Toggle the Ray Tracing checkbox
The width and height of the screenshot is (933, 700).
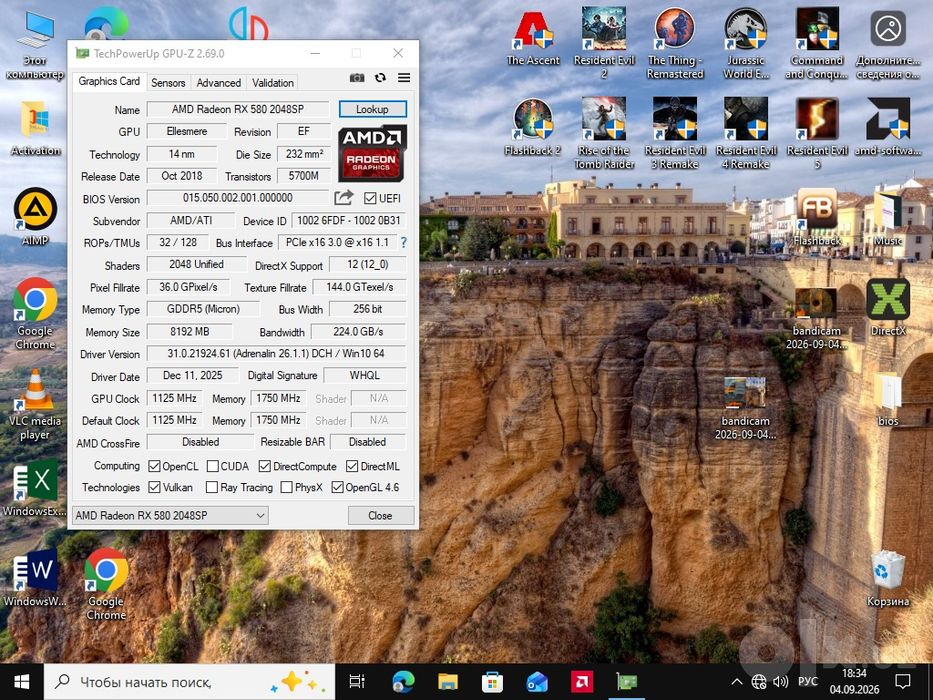211,488
